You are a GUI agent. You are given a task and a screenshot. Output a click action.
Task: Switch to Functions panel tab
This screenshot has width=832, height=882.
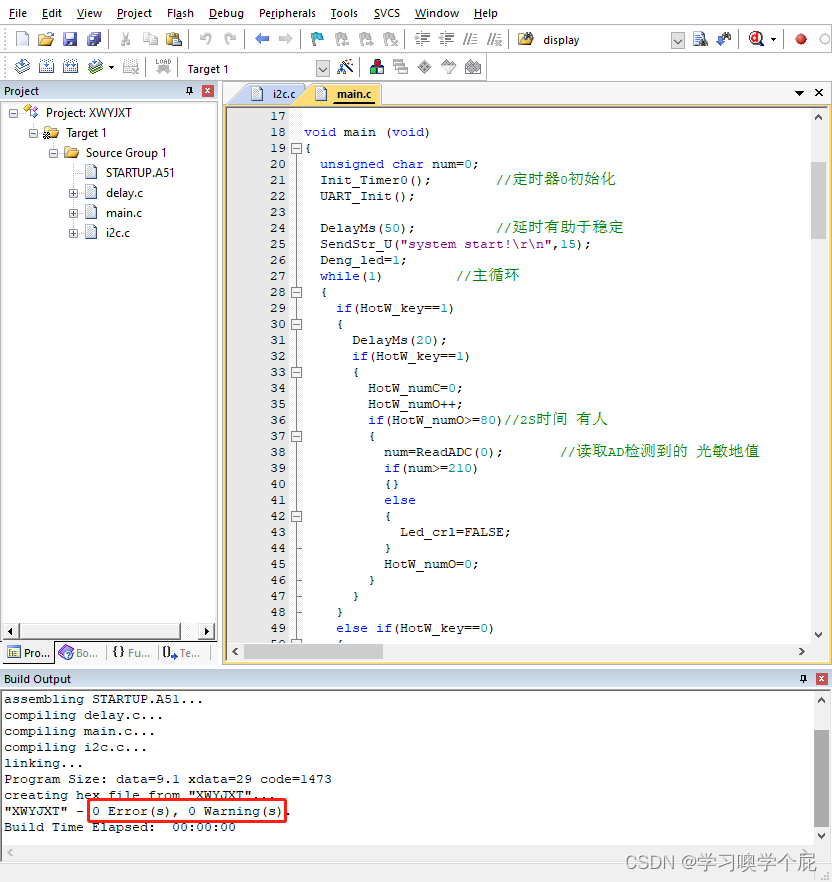131,652
